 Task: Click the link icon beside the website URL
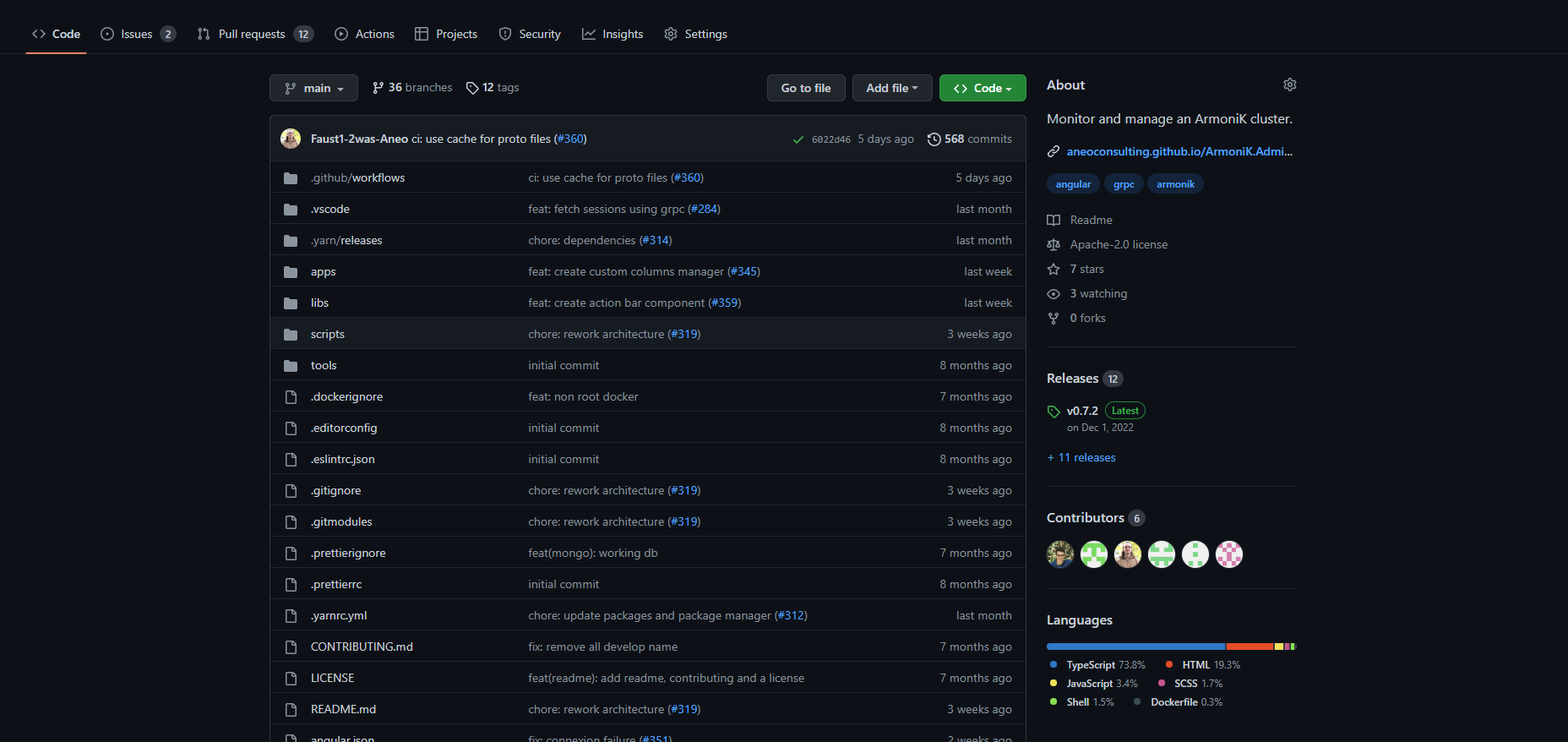pyautogui.click(x=1053, y=151)
